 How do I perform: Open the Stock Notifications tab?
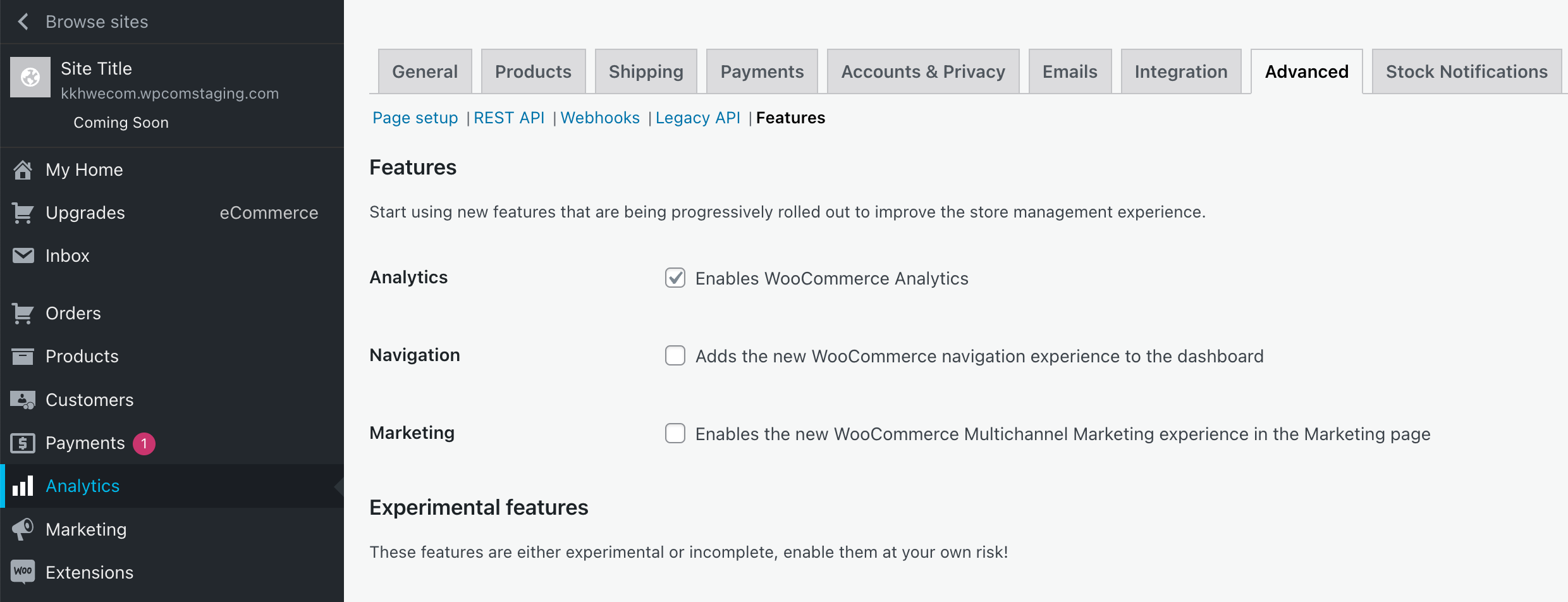click(1466, 71)
